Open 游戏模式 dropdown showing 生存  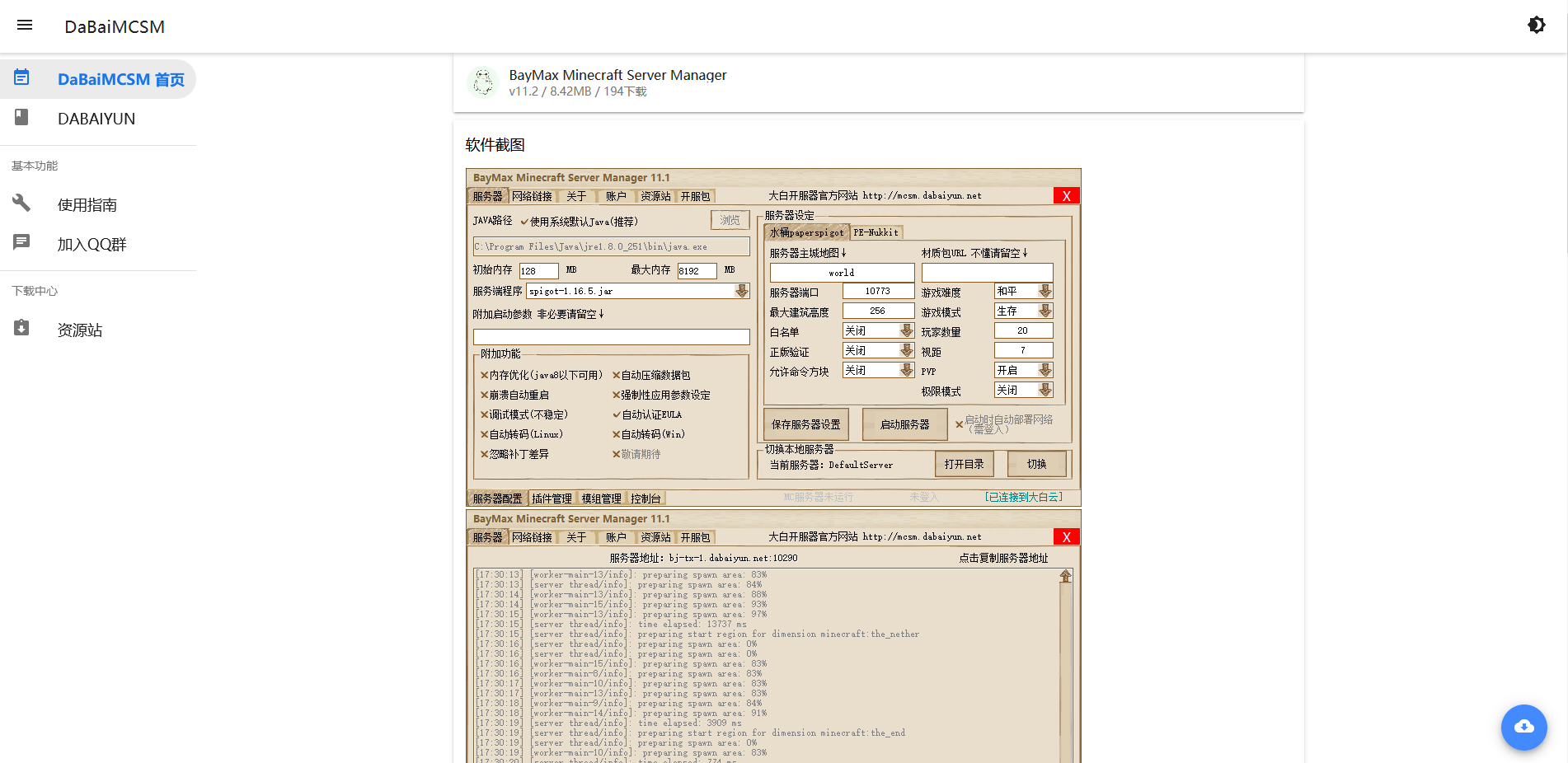pos(1023,311)
